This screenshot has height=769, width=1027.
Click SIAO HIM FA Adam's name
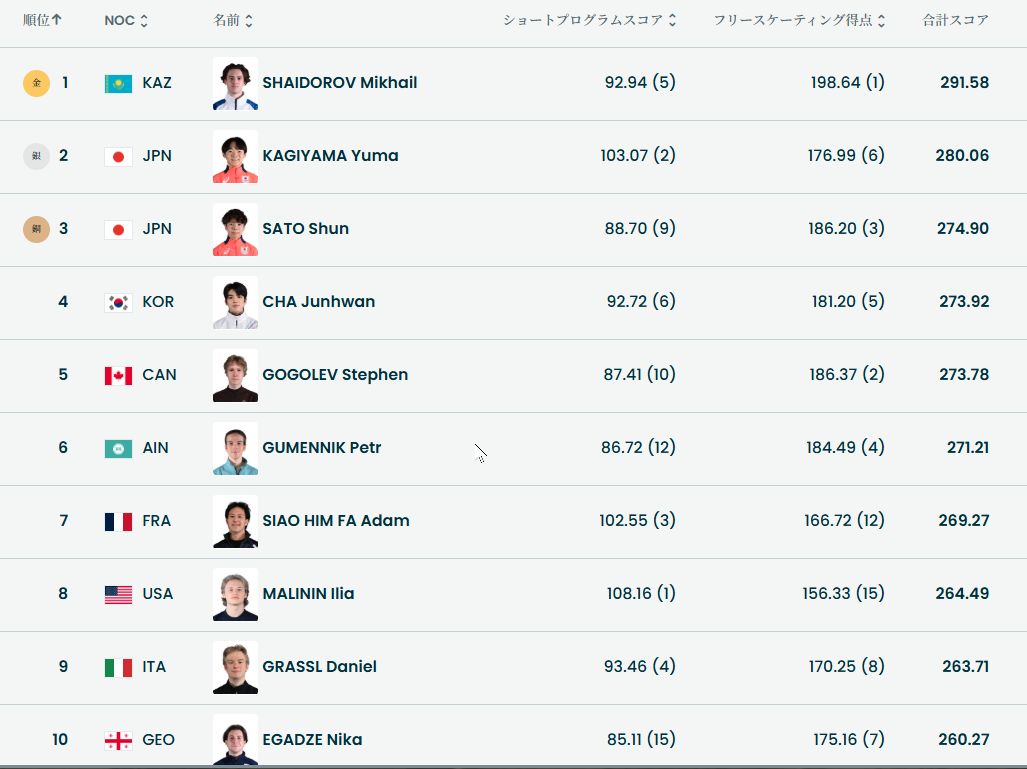tap(335, 521)
